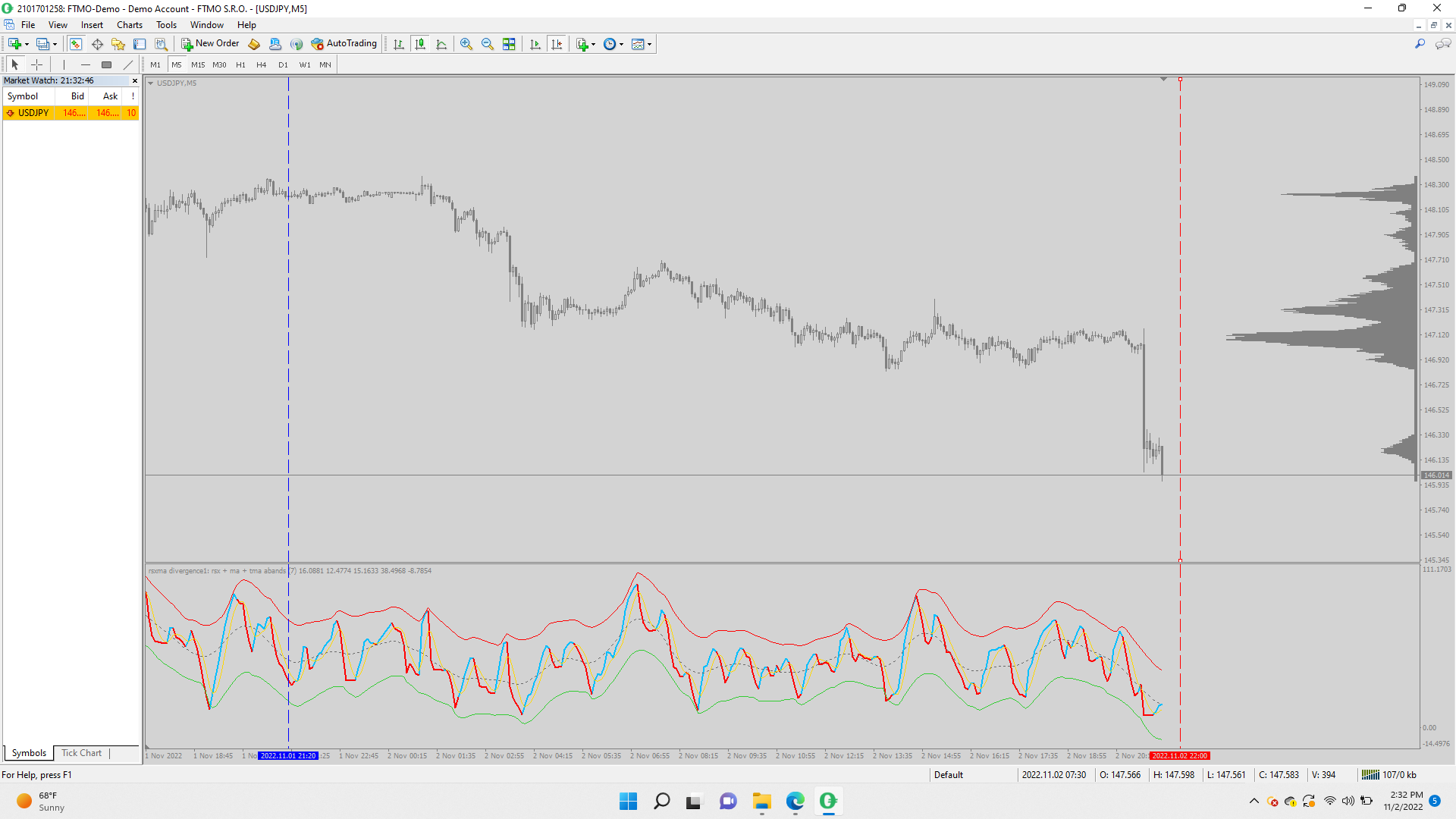Click the New Order button
Screen dimensions: 1456x819
(x=210, y=44)
